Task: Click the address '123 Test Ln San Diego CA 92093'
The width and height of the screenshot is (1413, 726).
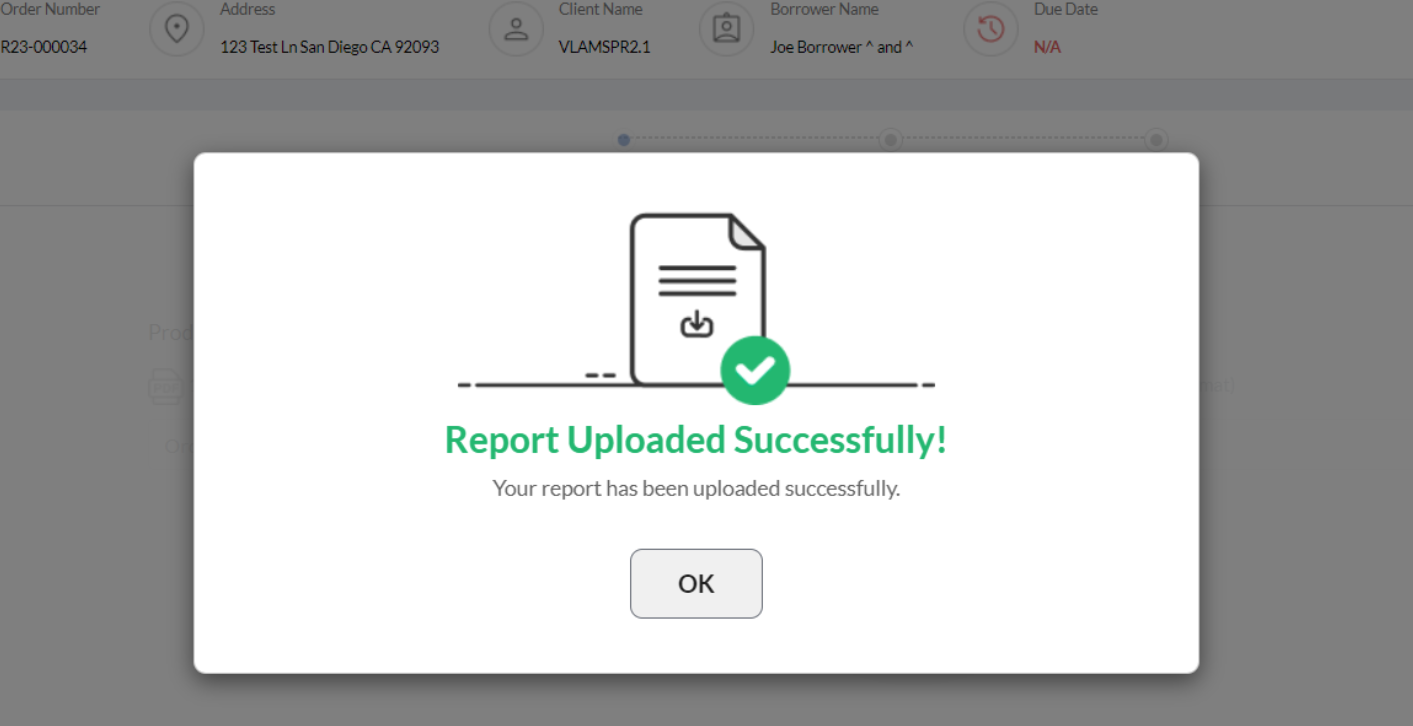Action: coord(329,47)
